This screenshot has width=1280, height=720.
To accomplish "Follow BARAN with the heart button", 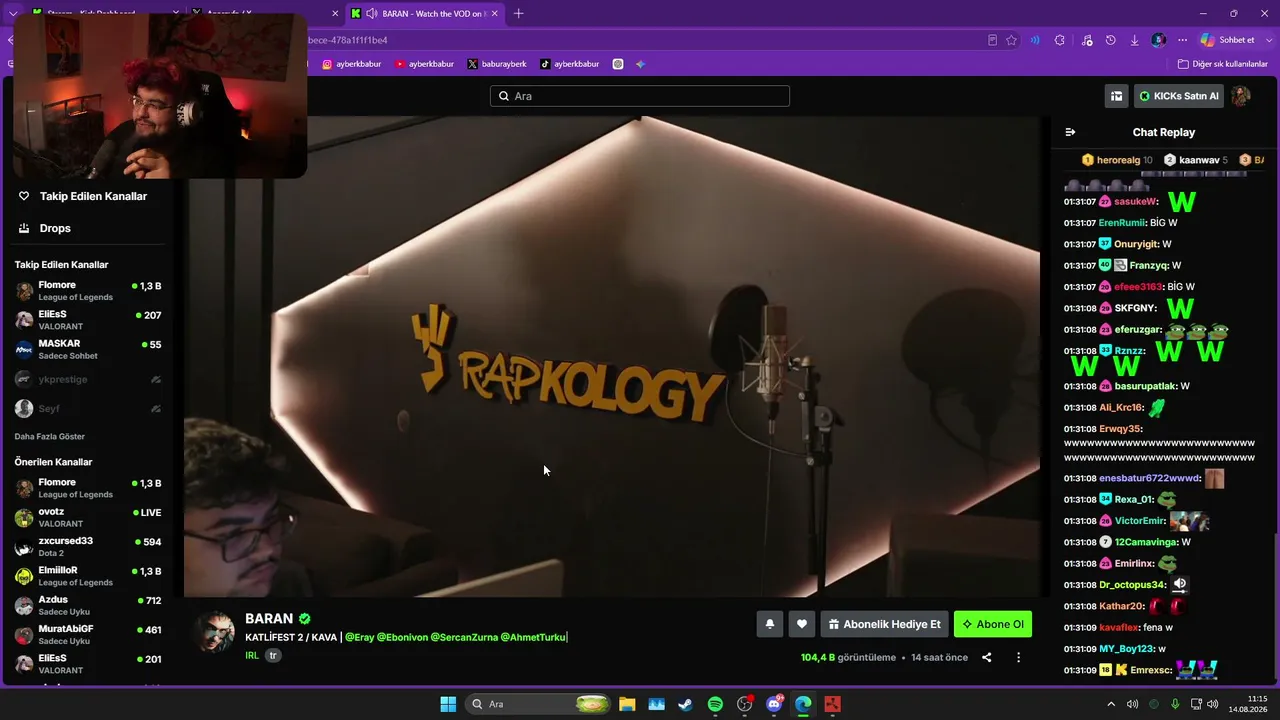I will (801, 624).
